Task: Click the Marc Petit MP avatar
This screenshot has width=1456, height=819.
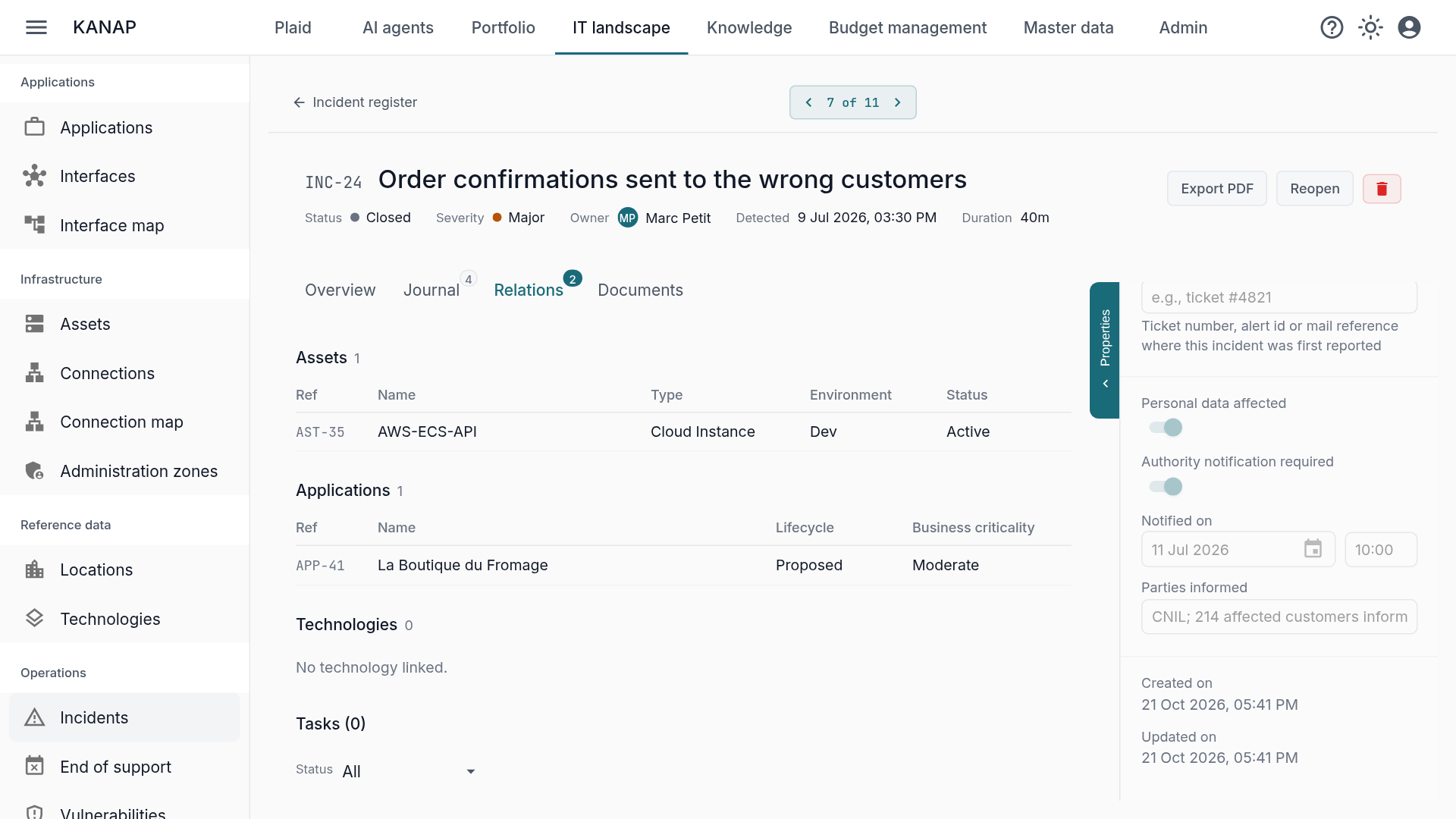Action: coord(627,218)
